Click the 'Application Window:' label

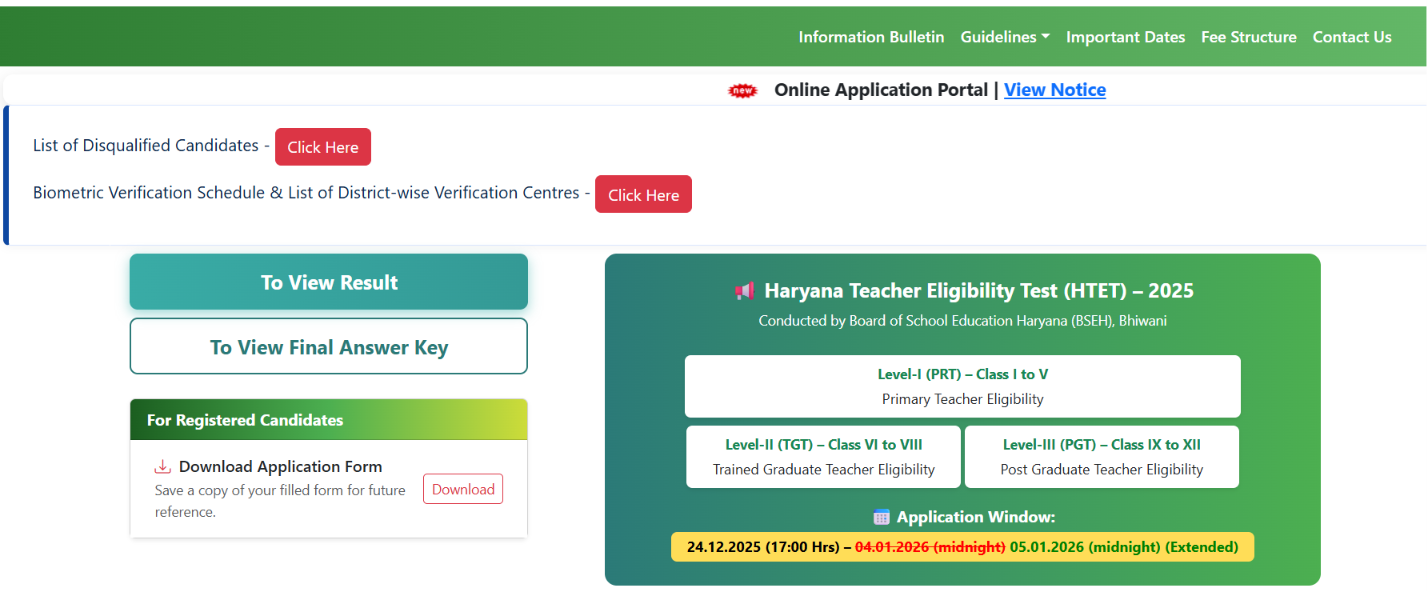[x=976, y=517]
